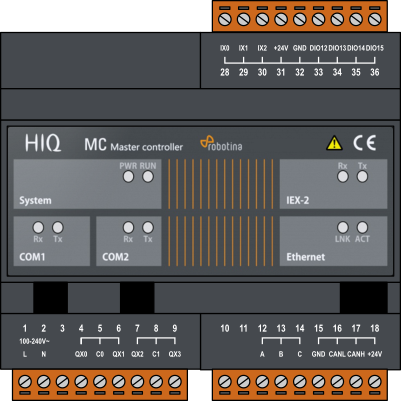Click the HIQ brand logo
Image resolution: width=401 pixels, height=401 pixels.
click(x=43, y=143)
